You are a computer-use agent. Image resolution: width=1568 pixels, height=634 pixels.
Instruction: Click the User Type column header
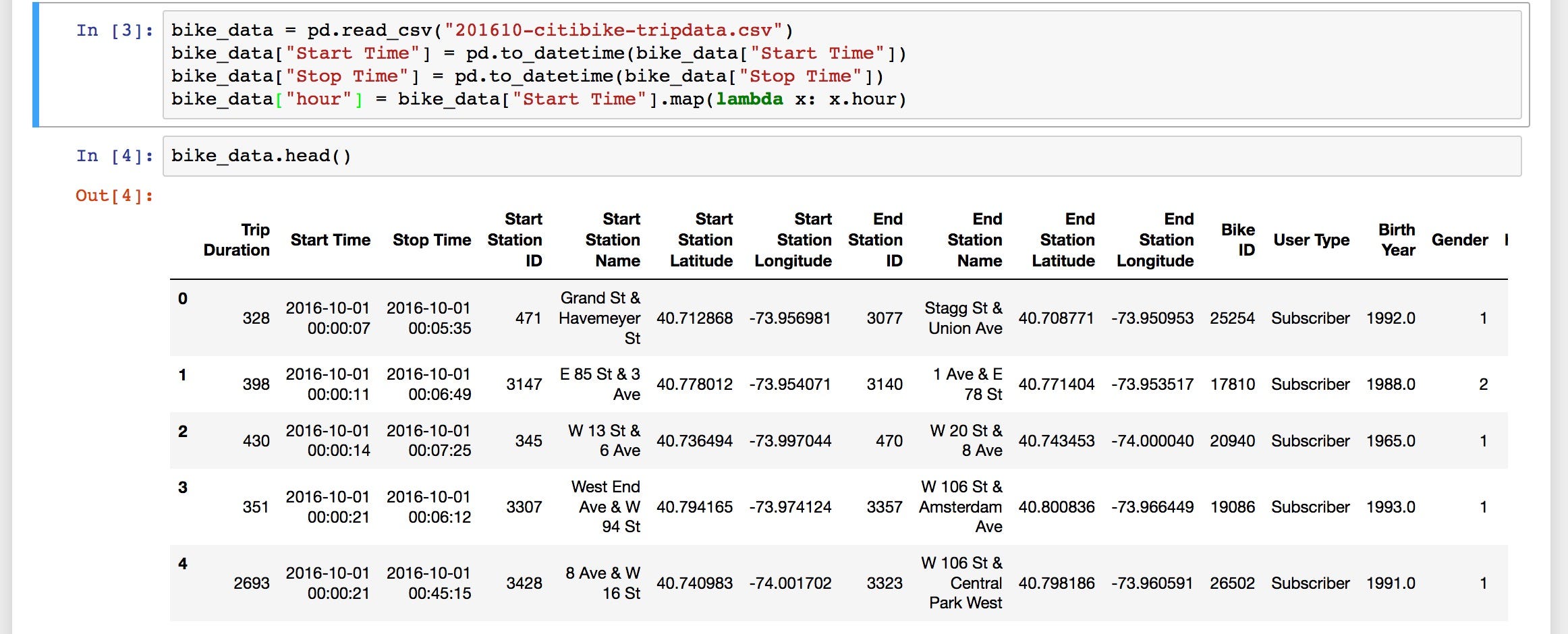tap(1311, 240)
